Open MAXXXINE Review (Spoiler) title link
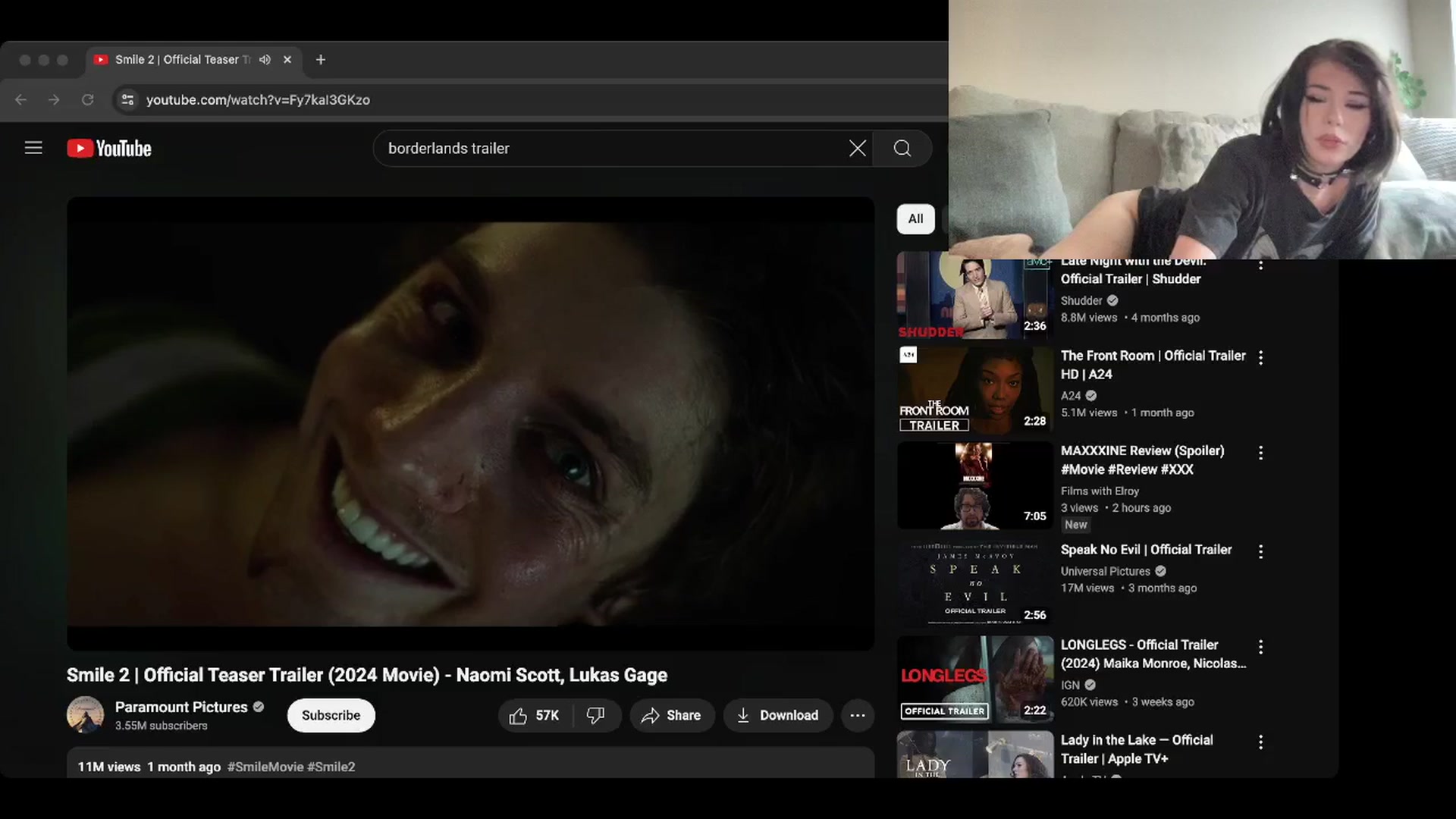The width and height of the screenshot is (1456, 819). click(1142, 460)
